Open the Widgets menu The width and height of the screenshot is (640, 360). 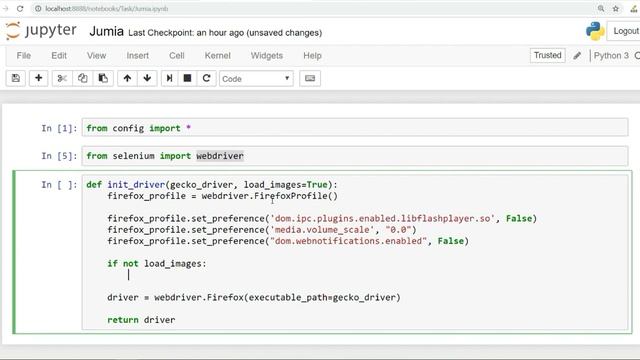tap(267, 56)
